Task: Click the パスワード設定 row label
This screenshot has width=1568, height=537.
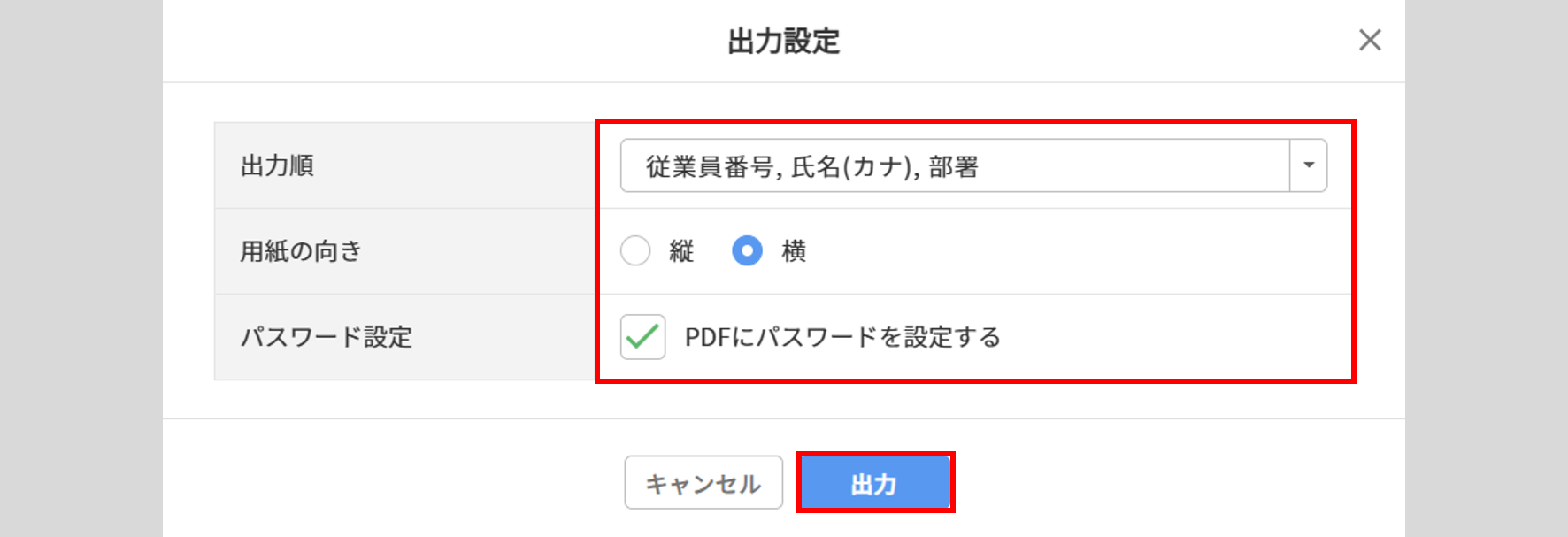Action: tap(327, 337)
